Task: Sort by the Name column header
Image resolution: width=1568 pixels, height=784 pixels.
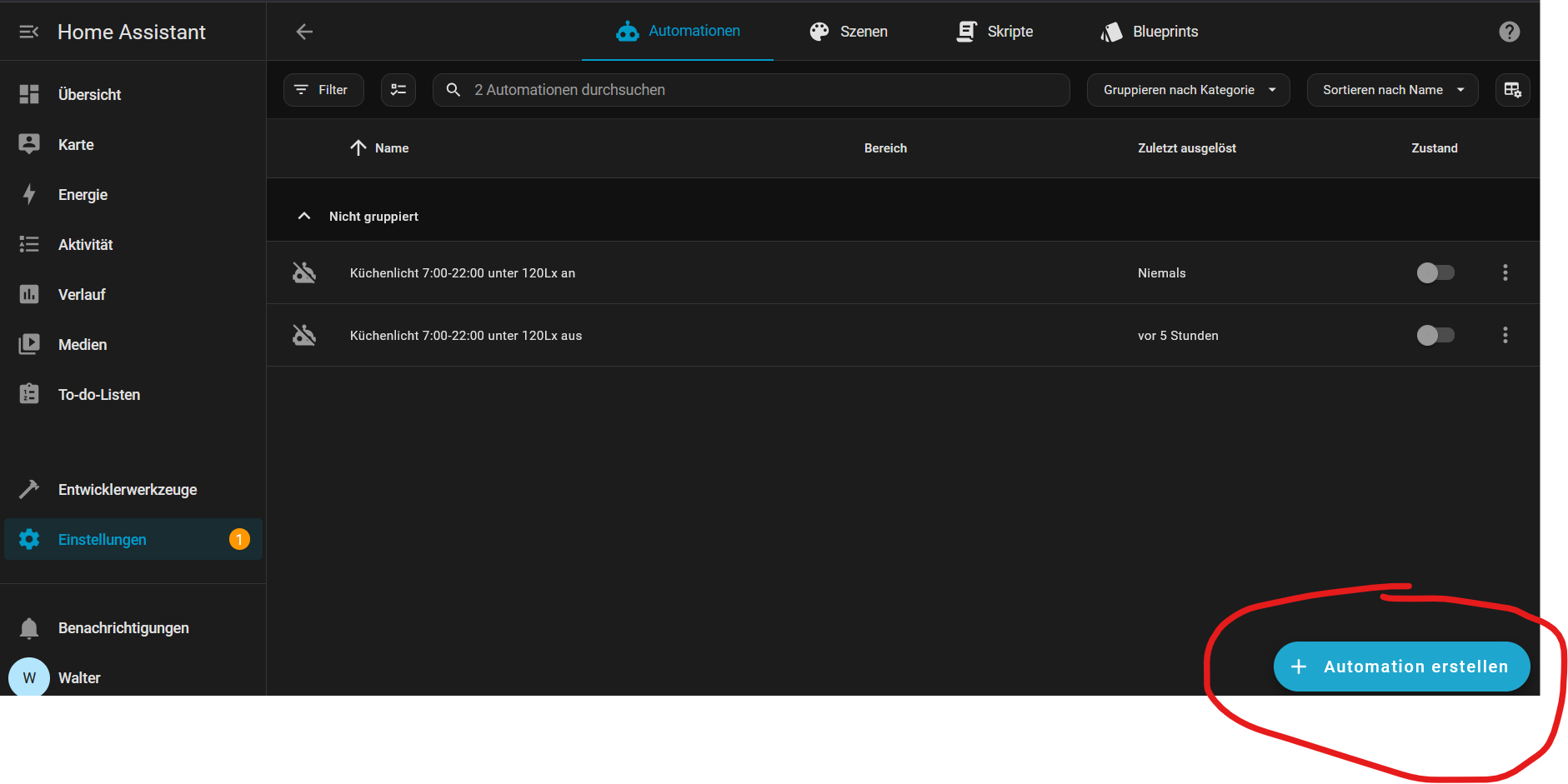Action: [x=391, y=148]
